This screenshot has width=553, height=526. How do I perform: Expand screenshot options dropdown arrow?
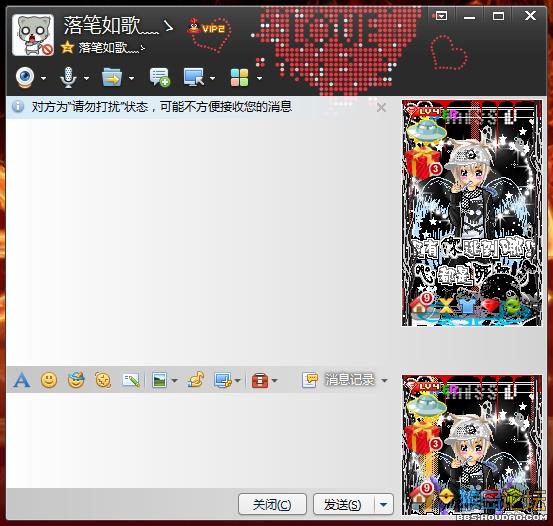(237, 381)
